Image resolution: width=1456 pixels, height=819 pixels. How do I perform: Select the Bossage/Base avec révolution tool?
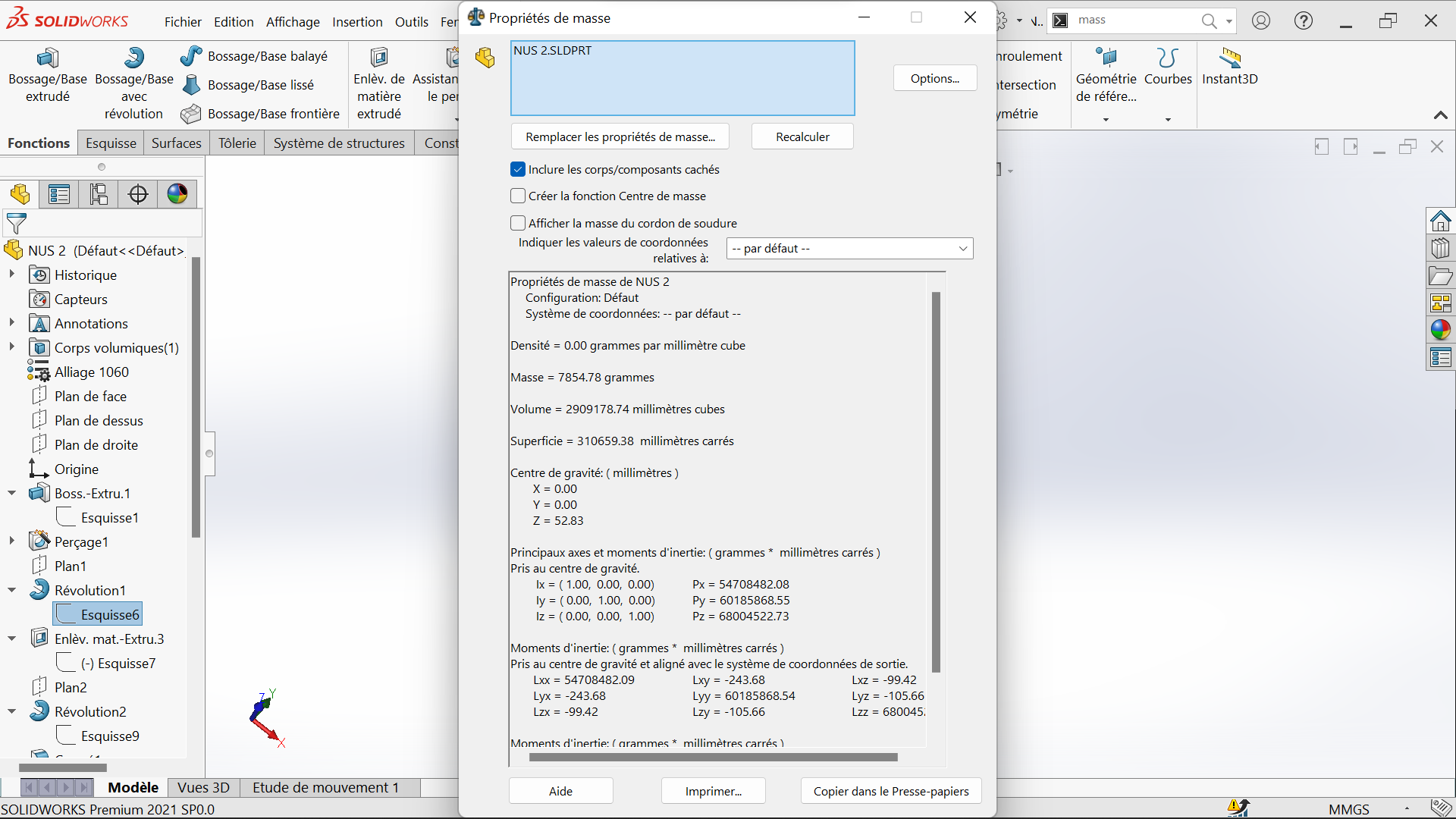tap(133, 58)
